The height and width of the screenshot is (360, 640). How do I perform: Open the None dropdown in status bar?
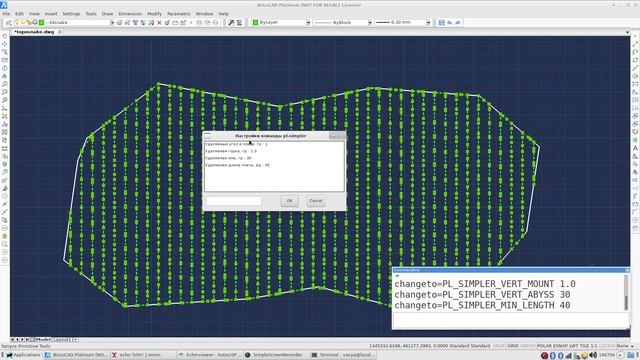[x=625, y=346]
